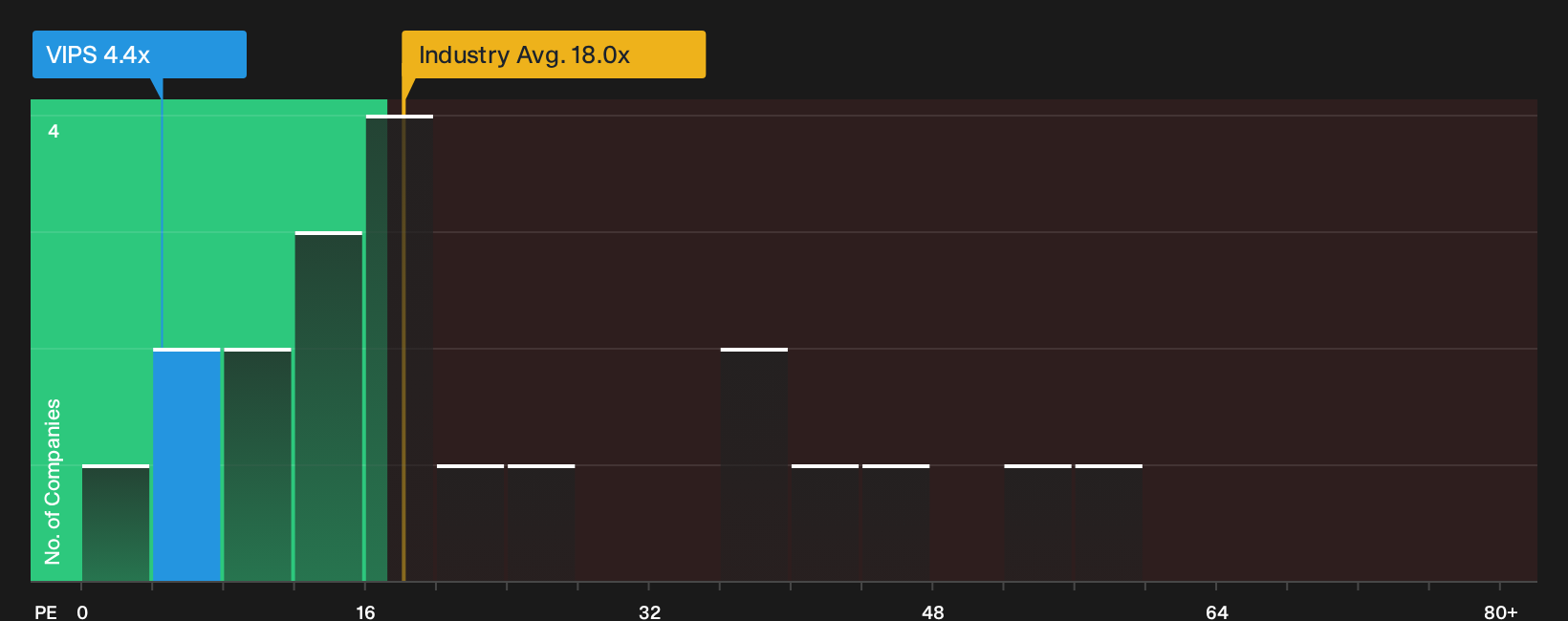Select the dark bar just left of the PE 48 bar
Screen dimensions: 1568x621
[x=825, y=524]
